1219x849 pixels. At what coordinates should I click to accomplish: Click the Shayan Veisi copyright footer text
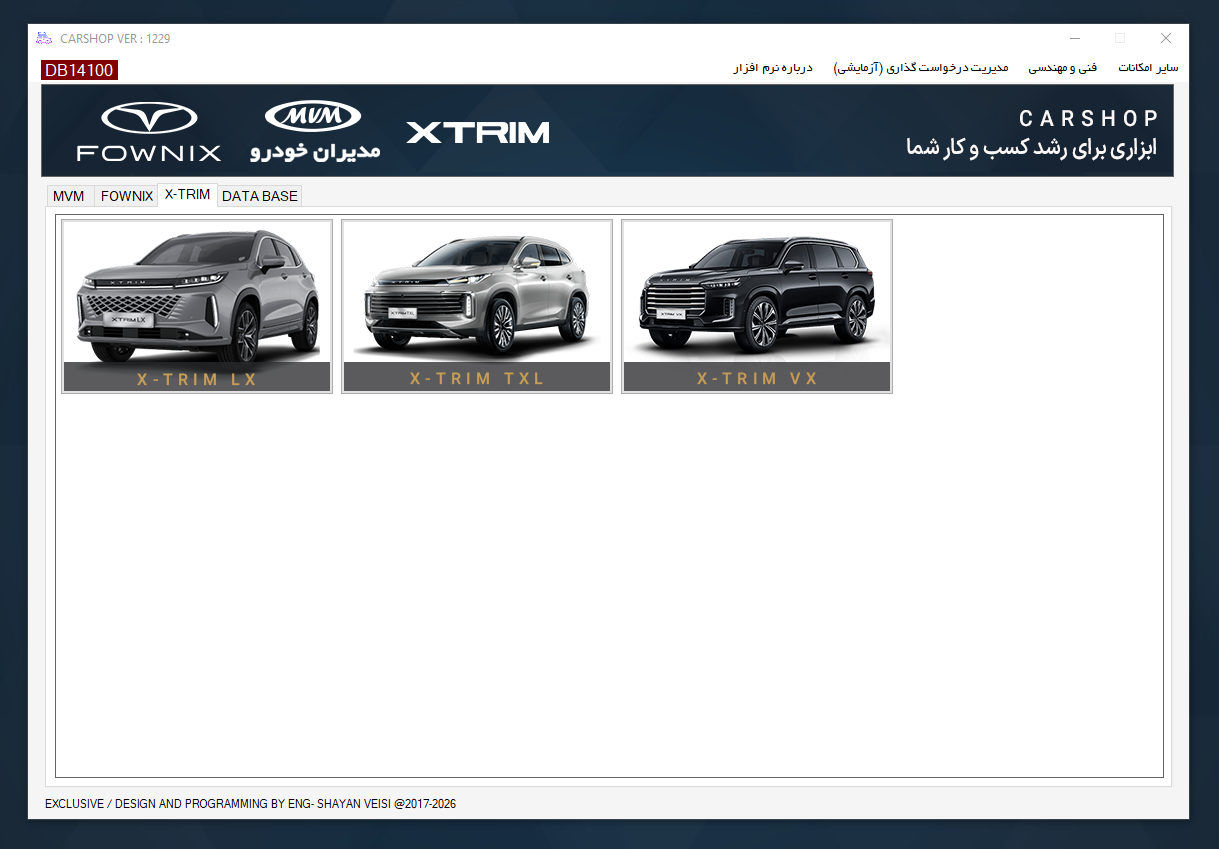(x=250, y=804)
